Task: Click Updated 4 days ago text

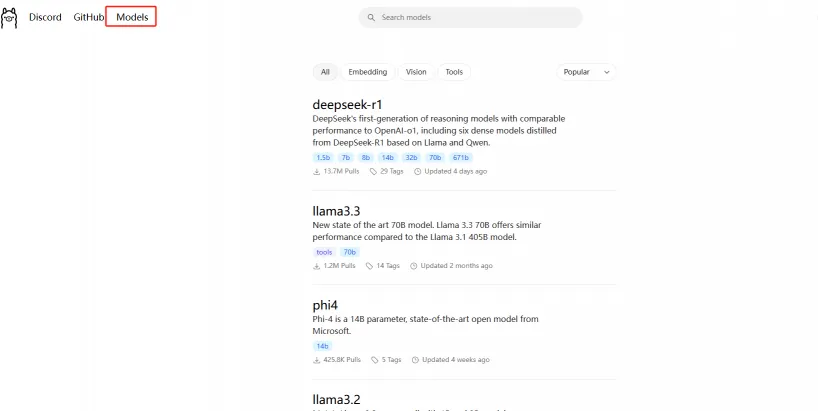Action: click(456, 171)
